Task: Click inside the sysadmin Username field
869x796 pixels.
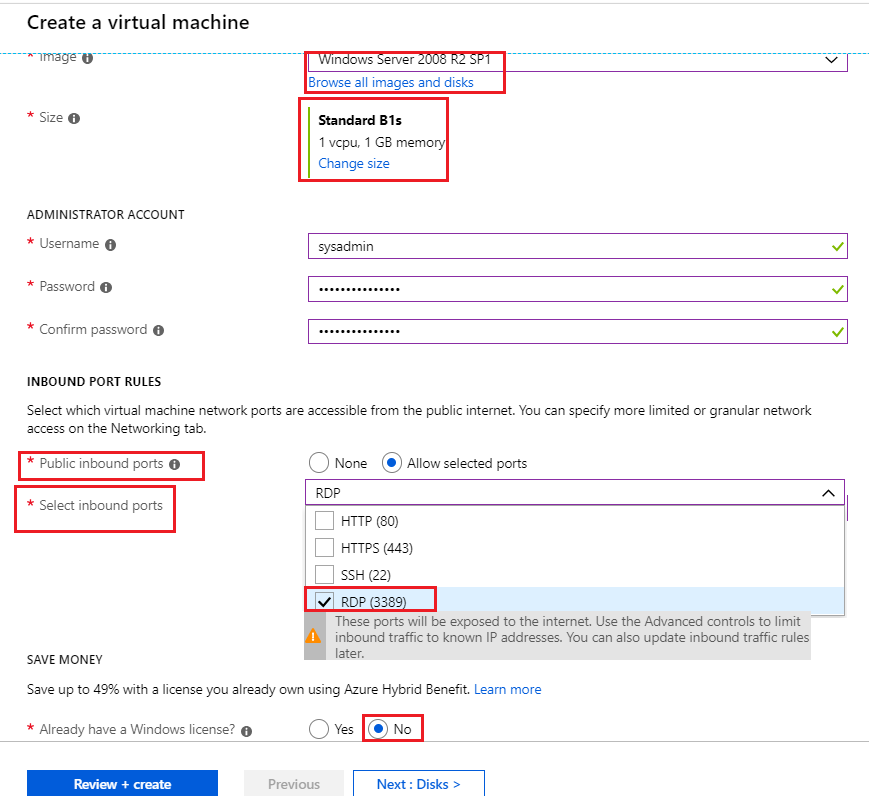Action: [575, 246]
